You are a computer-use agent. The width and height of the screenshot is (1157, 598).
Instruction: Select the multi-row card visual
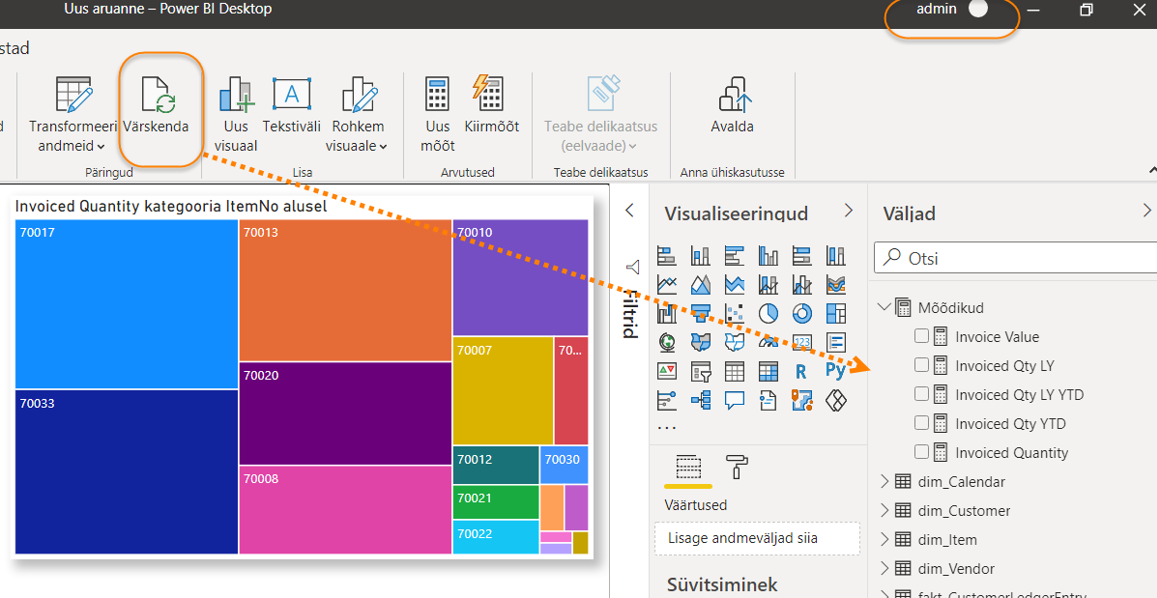click(836, 342)
